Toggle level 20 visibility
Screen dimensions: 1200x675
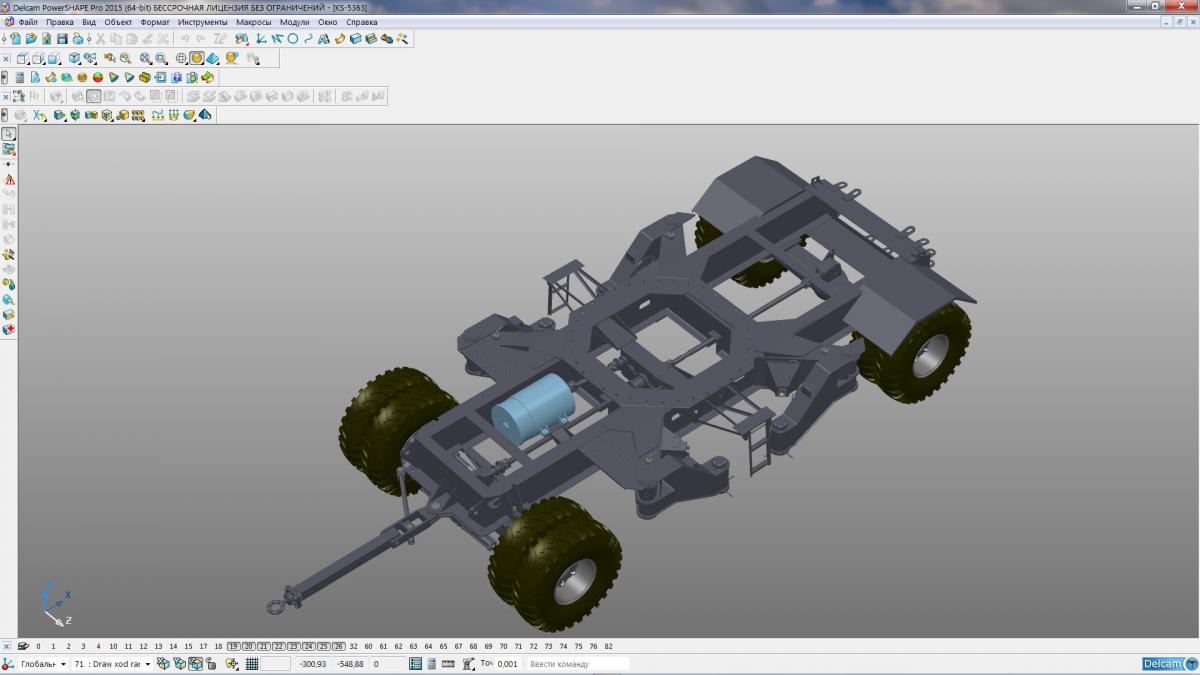coord(249,646)
